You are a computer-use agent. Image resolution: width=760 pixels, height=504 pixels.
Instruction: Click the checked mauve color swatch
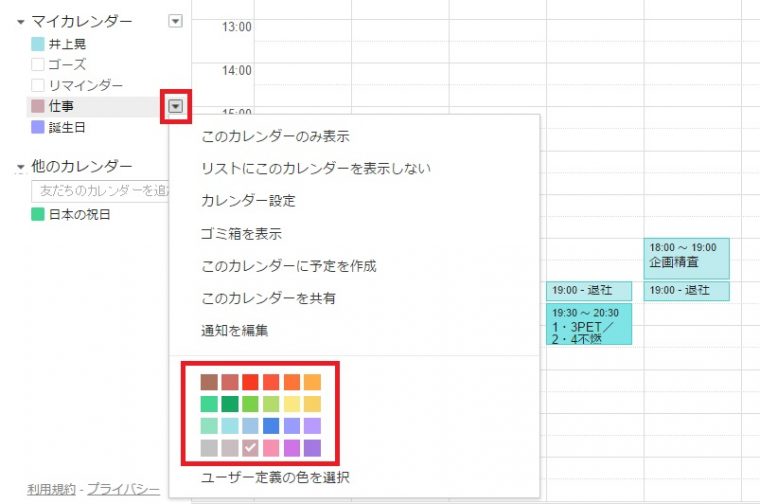click(x=251, y=448)
